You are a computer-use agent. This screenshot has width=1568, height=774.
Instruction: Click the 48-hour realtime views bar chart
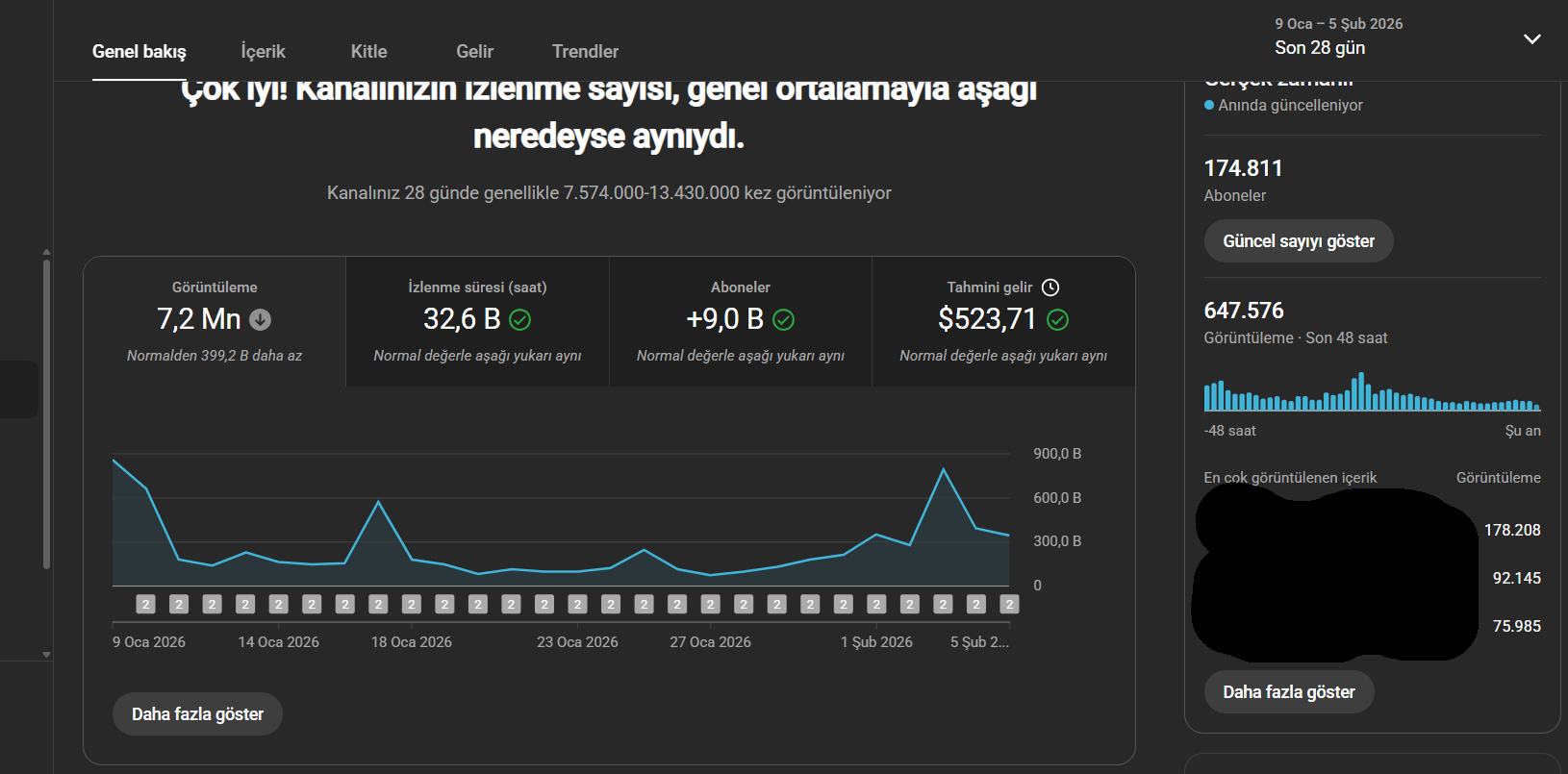(1372, 394)
